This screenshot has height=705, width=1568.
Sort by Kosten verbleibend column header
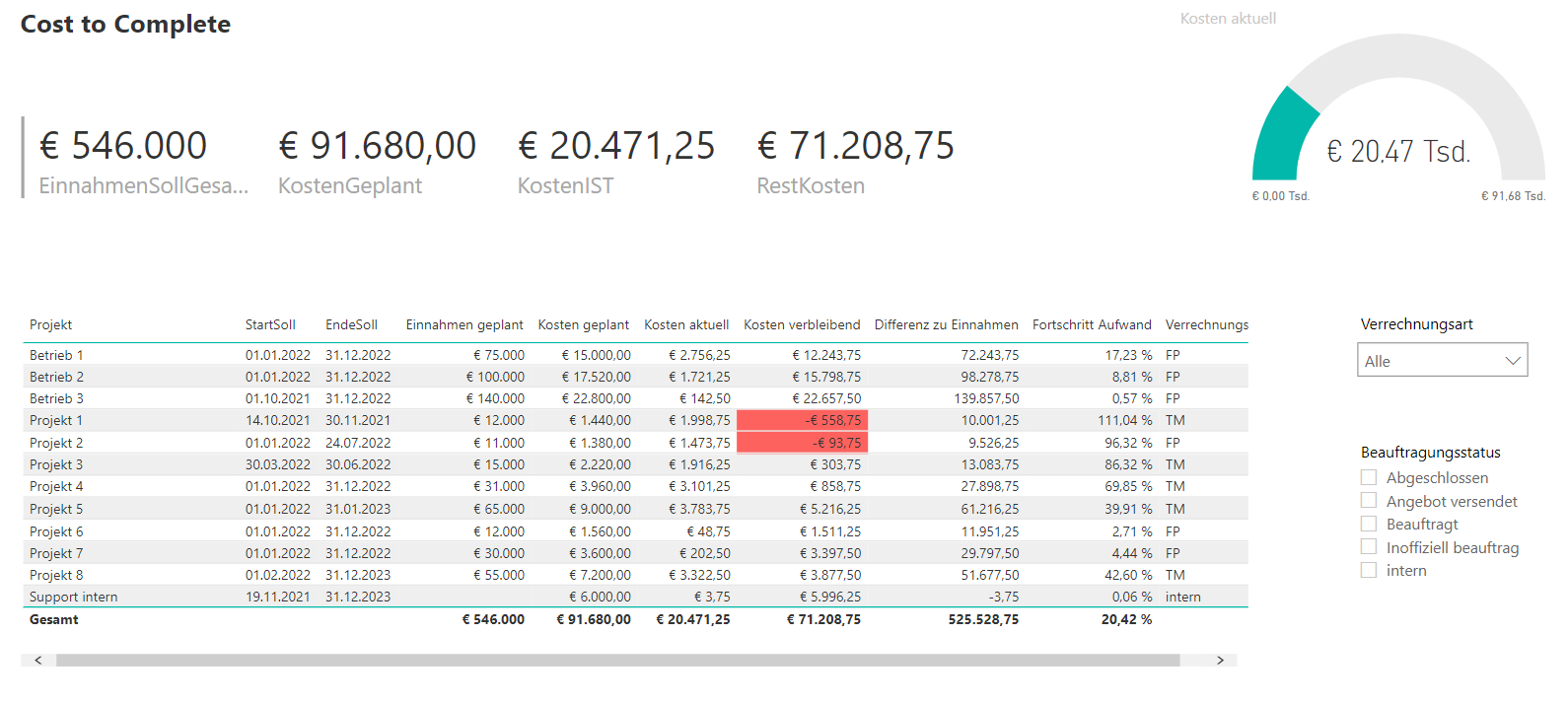point(802,324)
